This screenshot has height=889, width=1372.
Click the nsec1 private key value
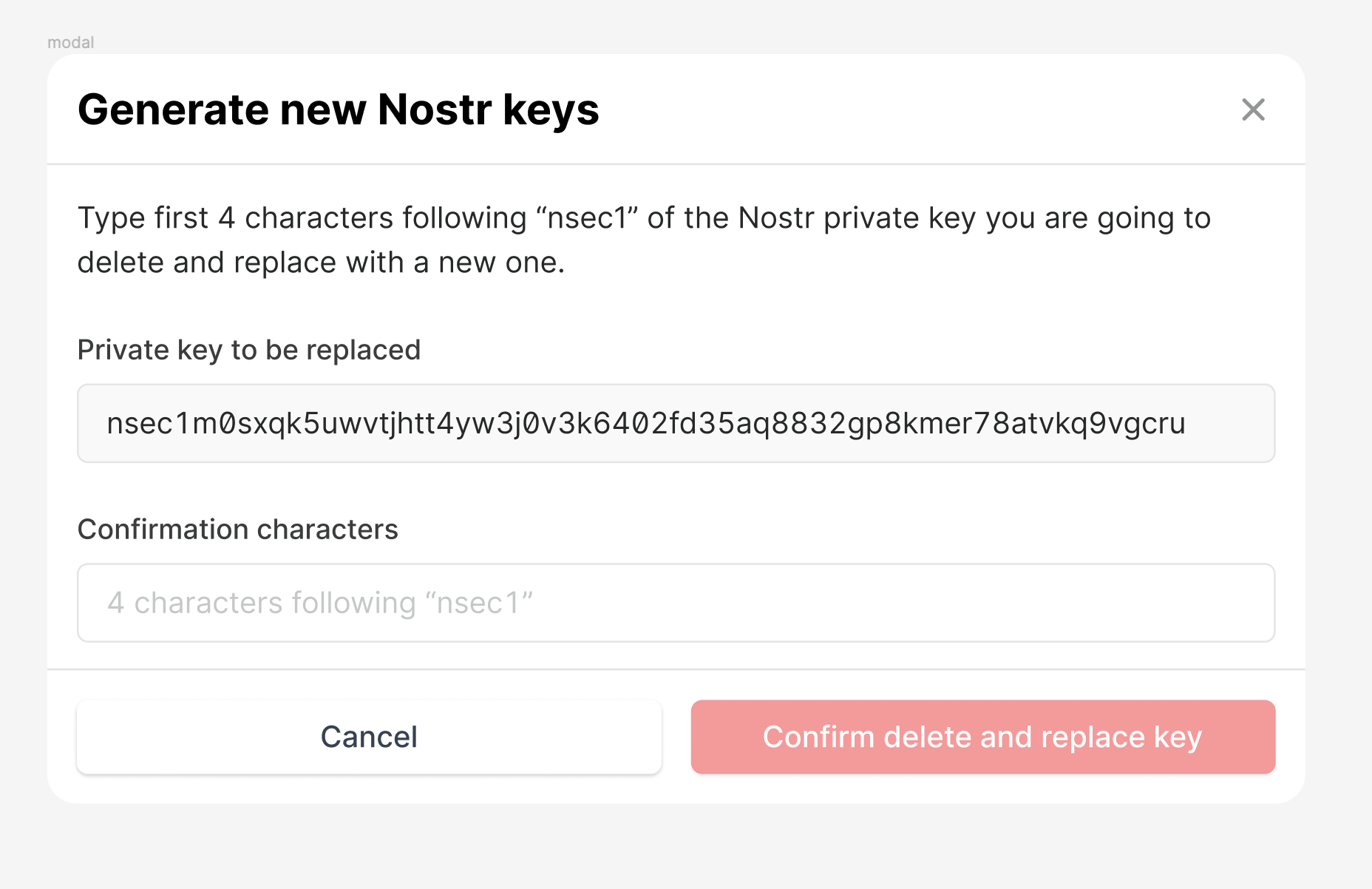[x=645, y=423]
